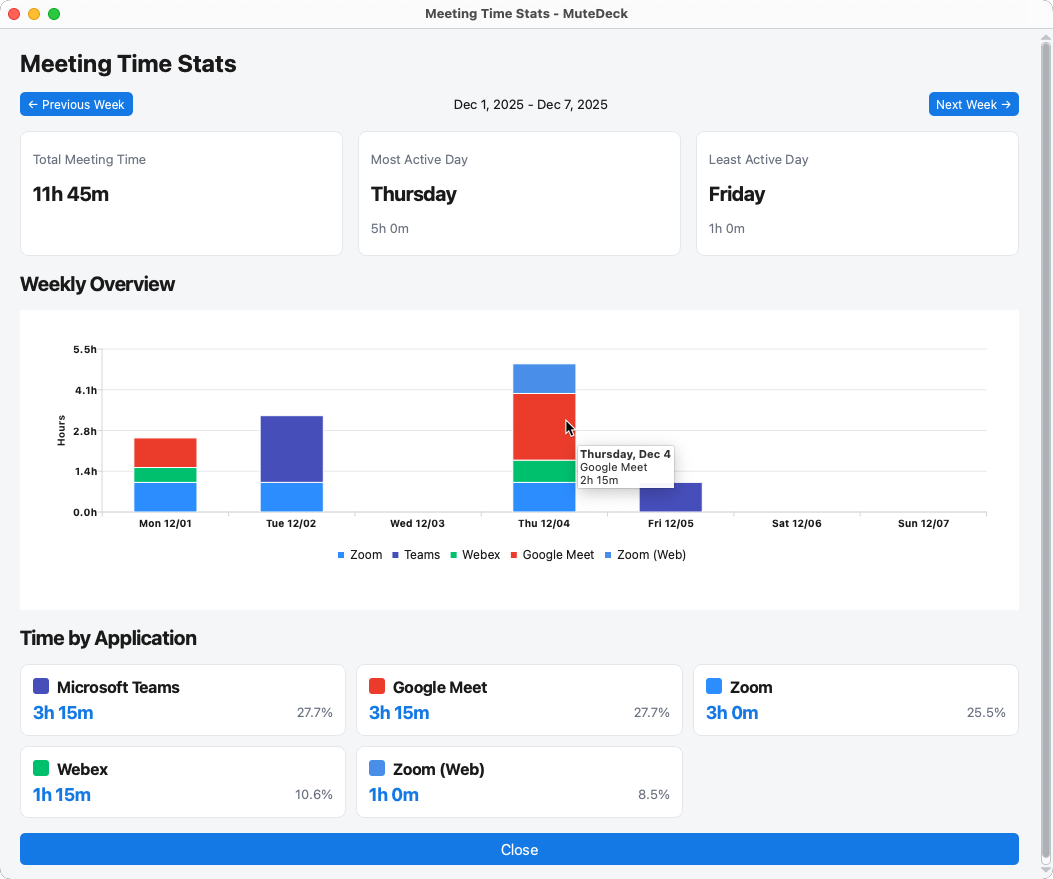Click the Most Active Day Thursday card

pyautogui.click(x=519, y=193)
